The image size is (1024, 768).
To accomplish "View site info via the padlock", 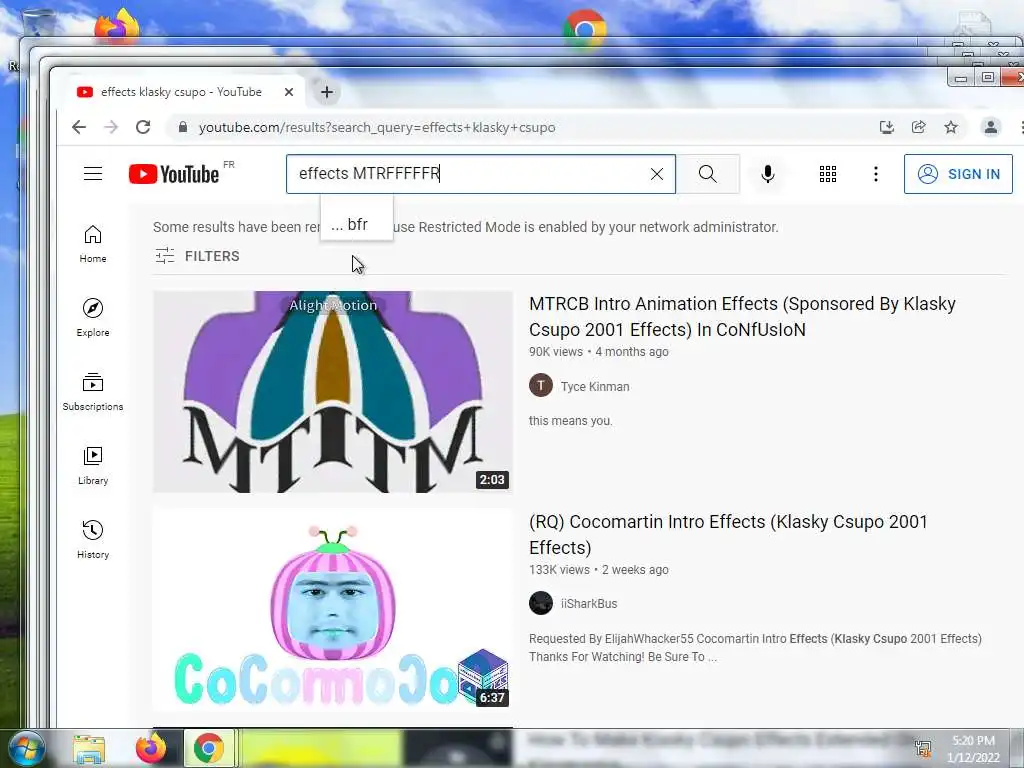I will click(184, 127).
